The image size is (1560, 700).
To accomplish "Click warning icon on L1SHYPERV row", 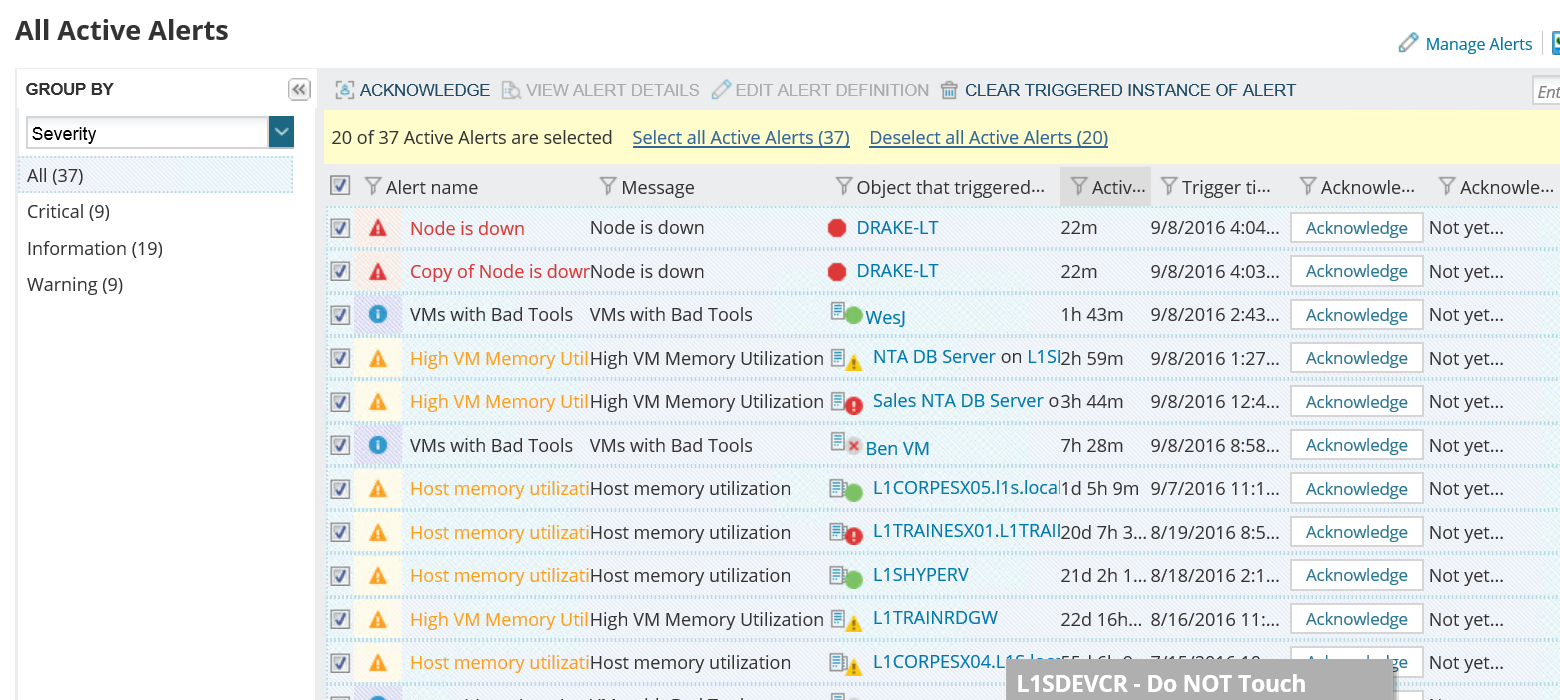I will pyautogui.click(x=378, y=576).
